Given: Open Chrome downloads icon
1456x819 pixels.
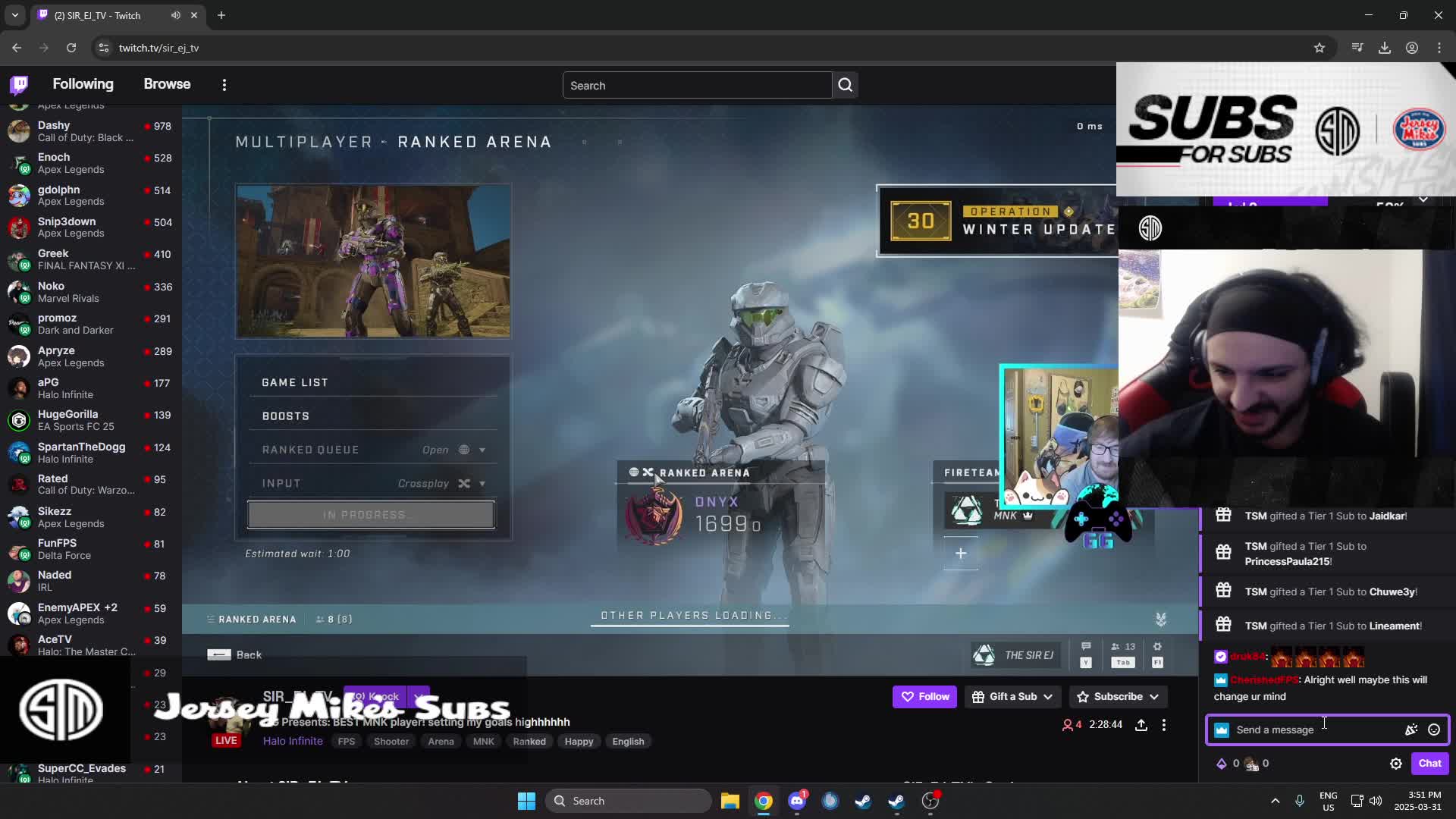Looking at the screenshot, I should click(1384, 48).
